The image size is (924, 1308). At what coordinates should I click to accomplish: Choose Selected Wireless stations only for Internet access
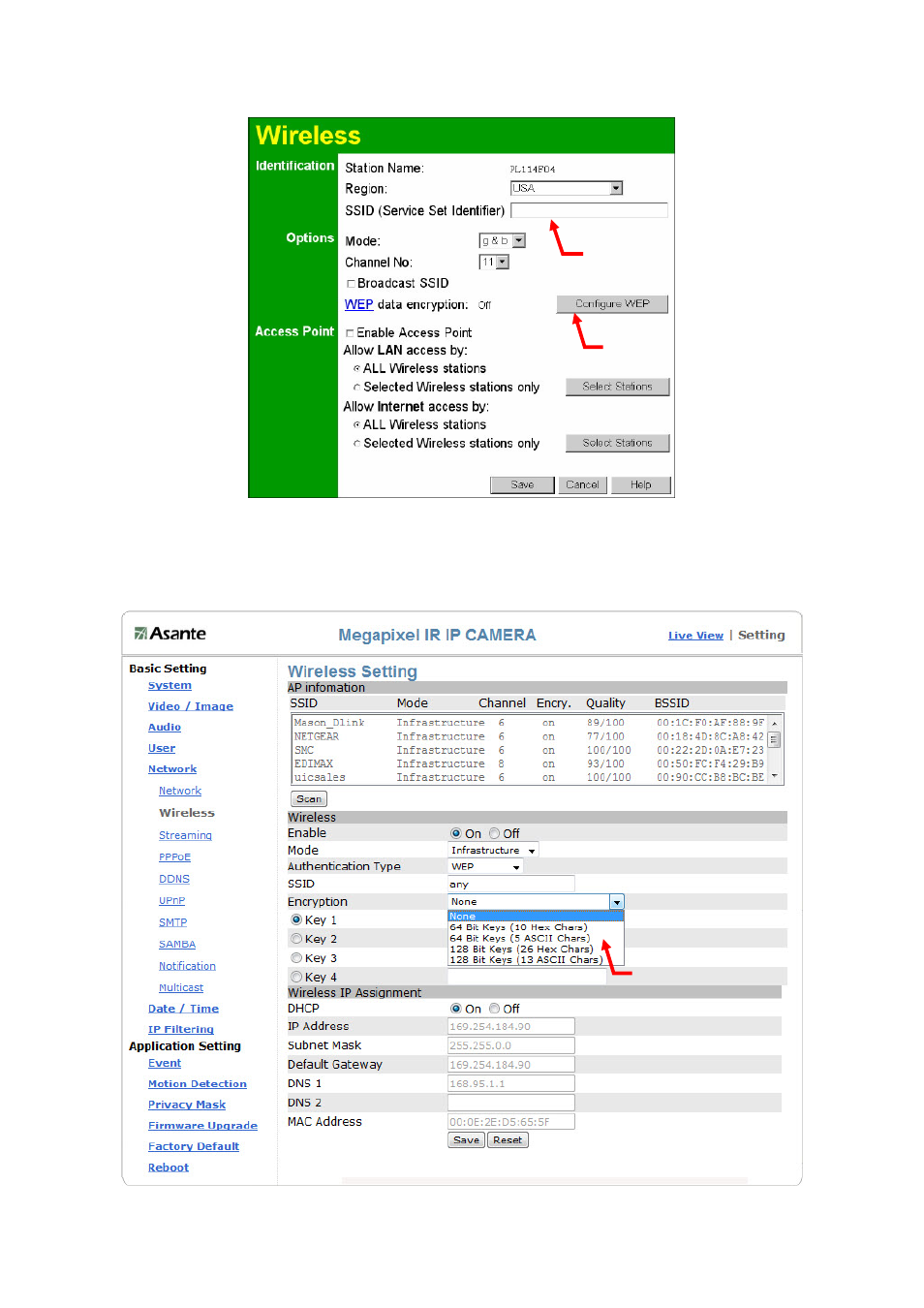click(356, 444)
